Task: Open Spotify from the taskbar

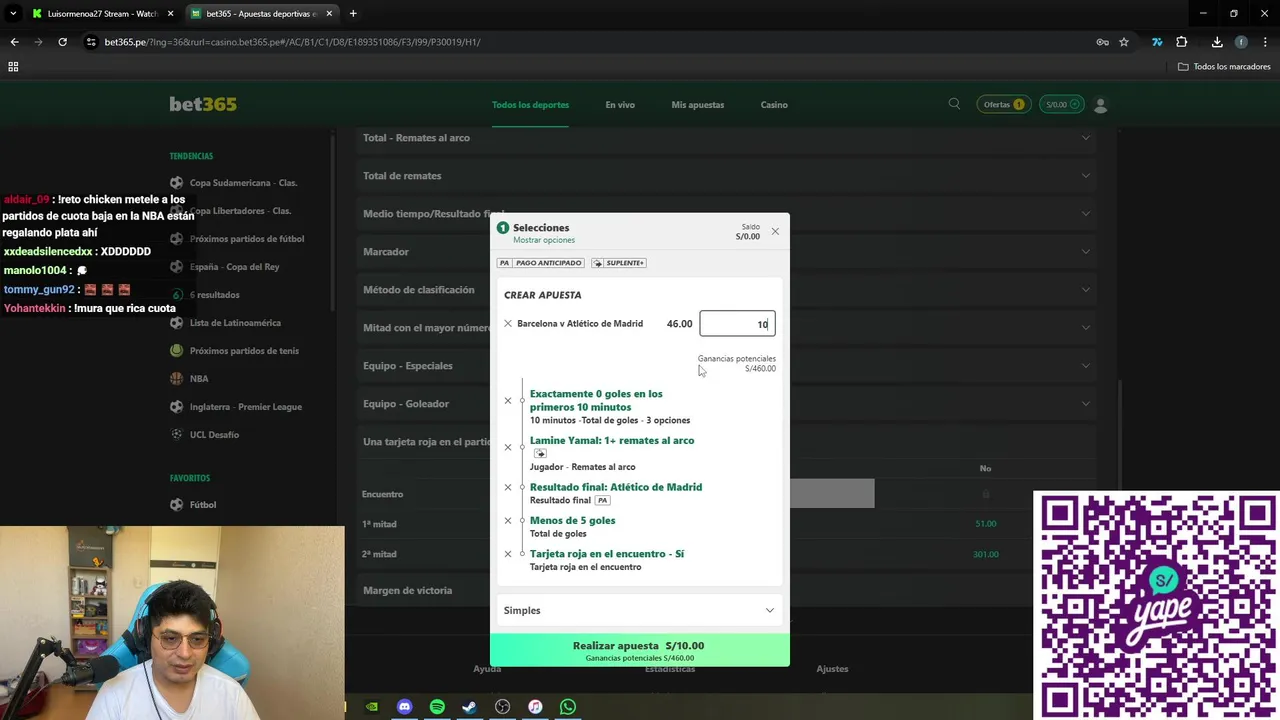Action: (x=437, y=707)
